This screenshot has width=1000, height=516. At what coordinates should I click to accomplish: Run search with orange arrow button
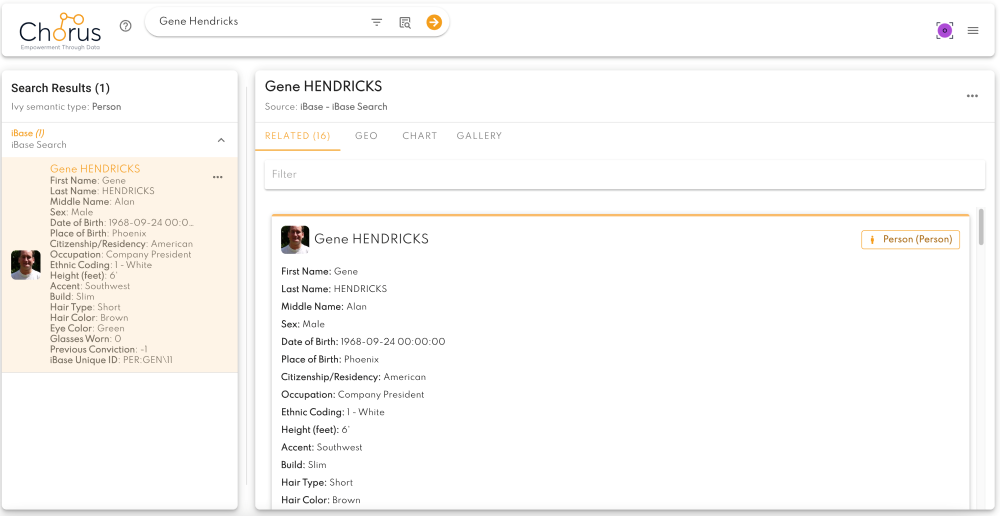tap(434, 22)
